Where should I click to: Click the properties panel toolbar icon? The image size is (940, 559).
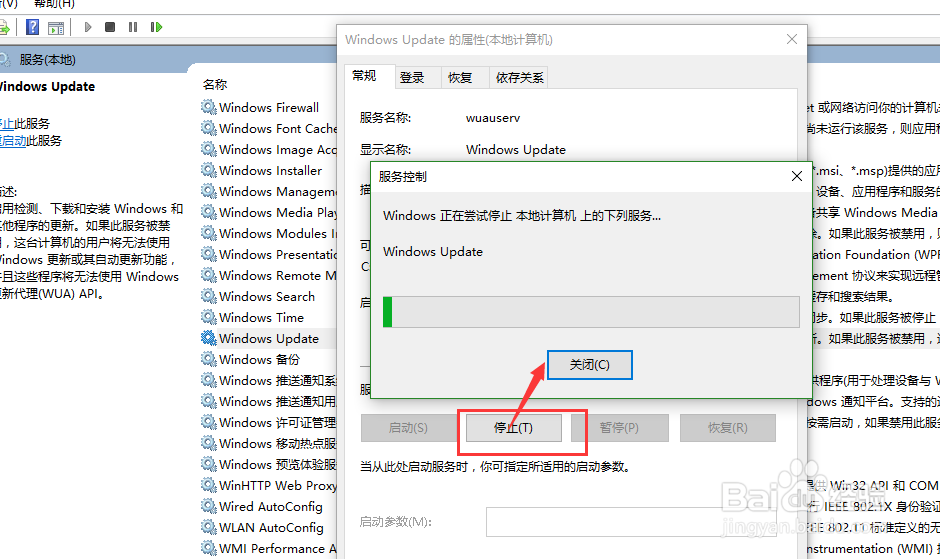tap(56, 28)
